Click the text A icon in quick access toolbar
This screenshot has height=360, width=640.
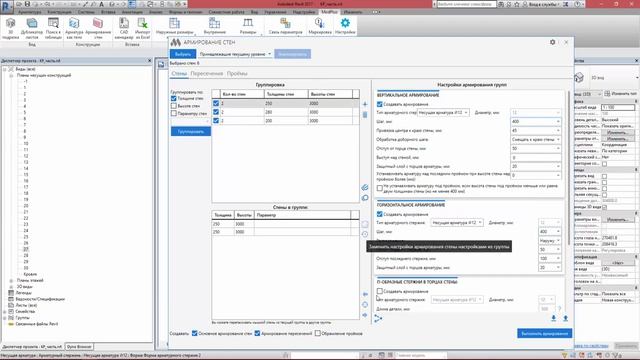point(102,4)
